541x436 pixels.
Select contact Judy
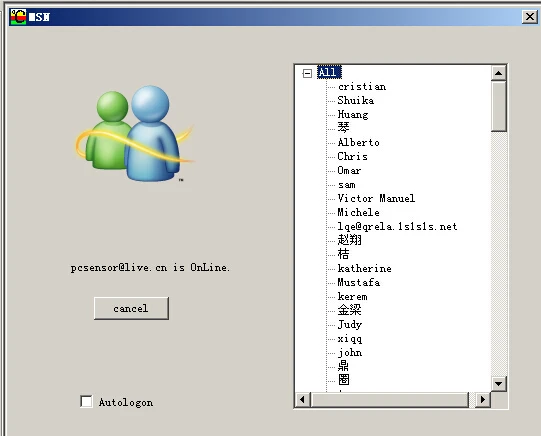[x=350, y=325]
